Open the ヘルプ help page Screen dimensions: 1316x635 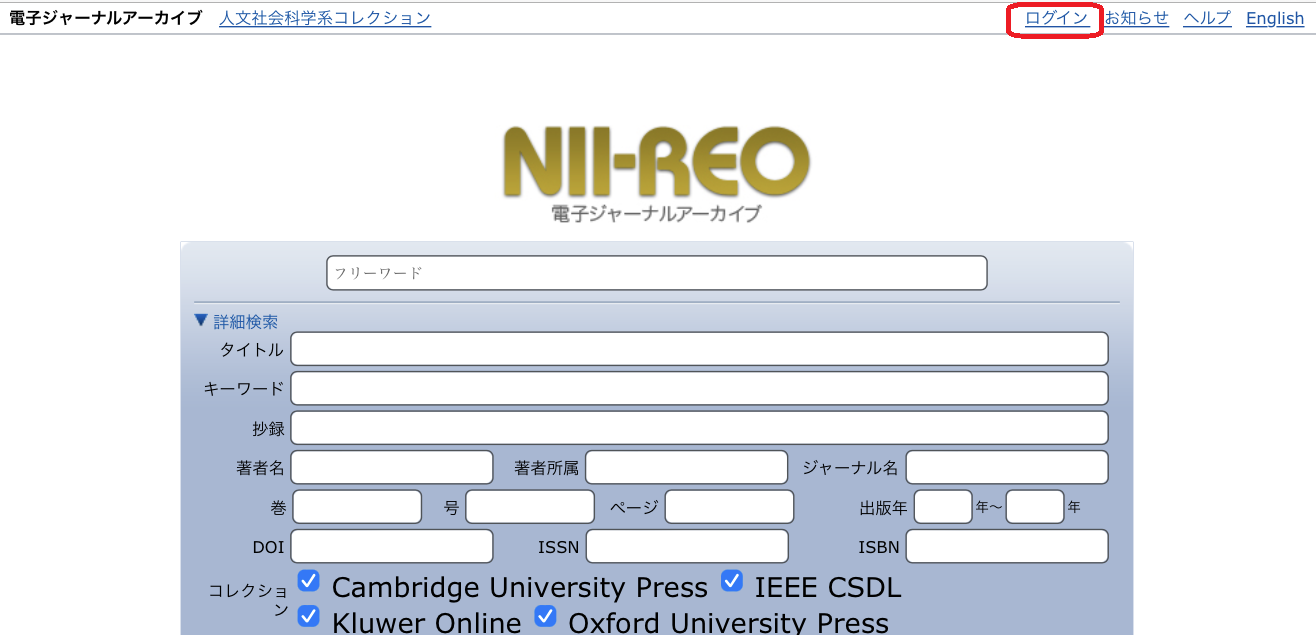(1207, 18)
